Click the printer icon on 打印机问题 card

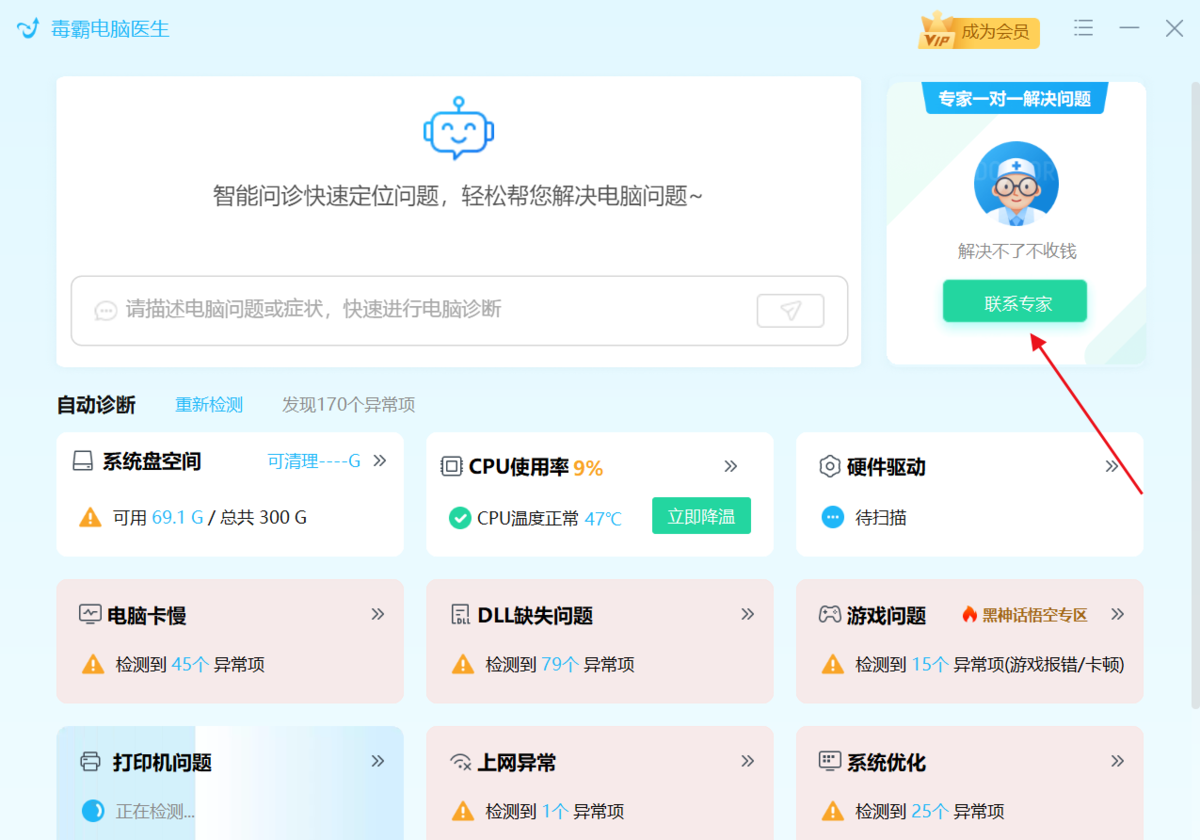coord(88,761)
